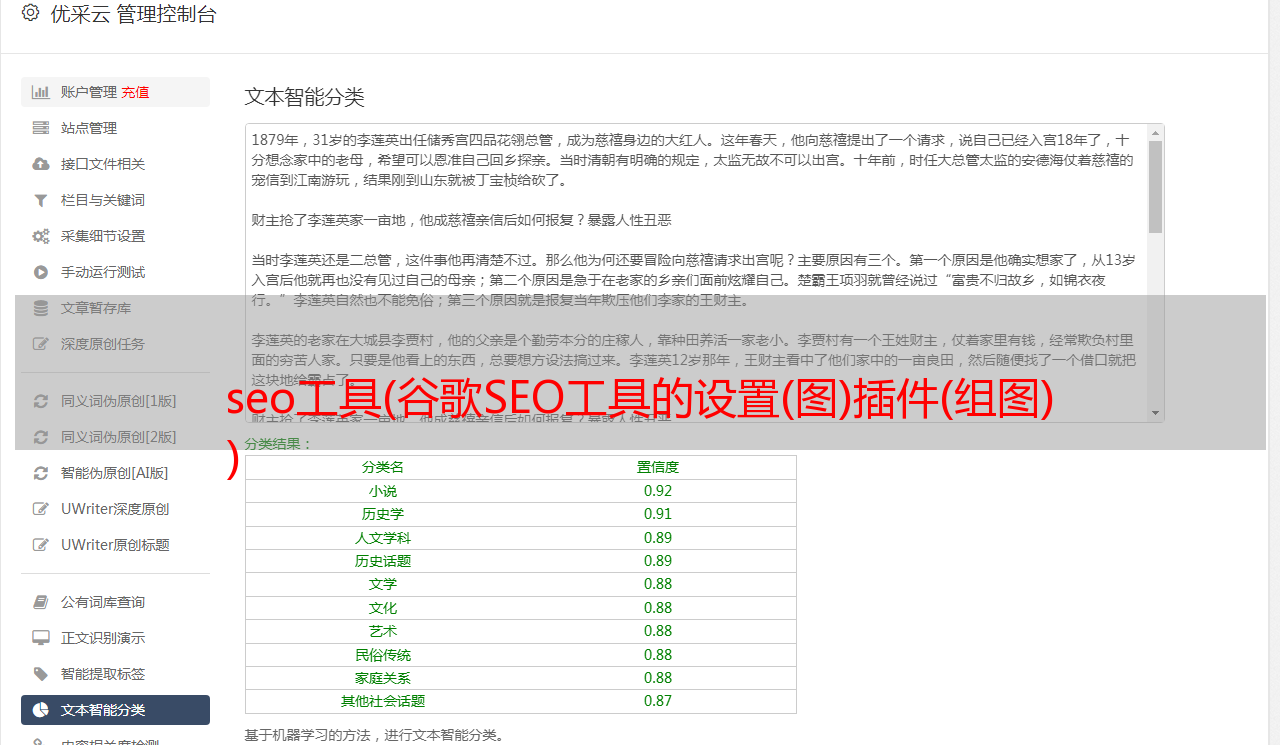Click the 其他社会话题 category cell
The width and height of the screenshot is (1280, 745).
click(383, 701)
